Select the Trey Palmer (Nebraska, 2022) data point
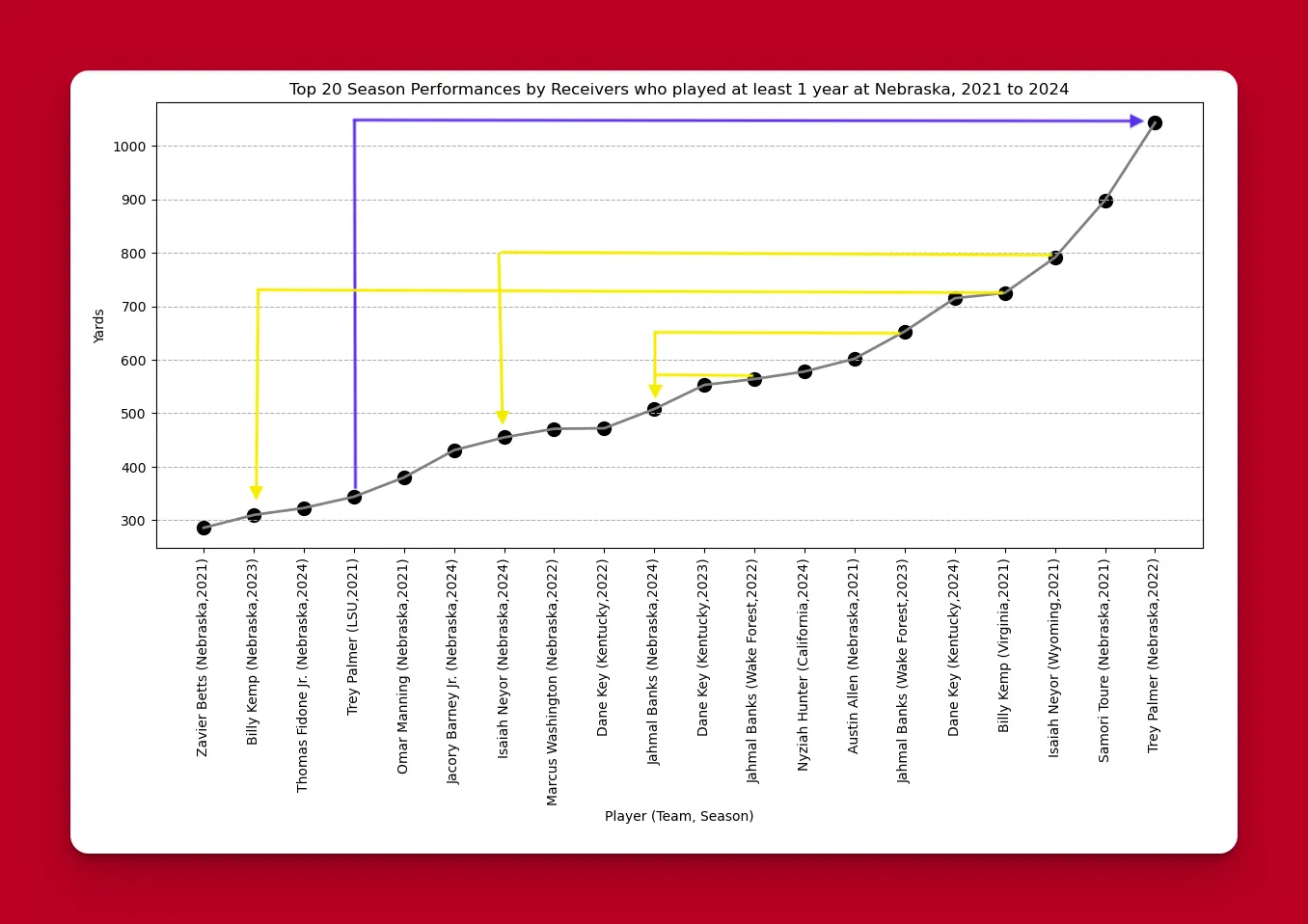Viewport: 1308px width, 924px height. (1155, 122)
